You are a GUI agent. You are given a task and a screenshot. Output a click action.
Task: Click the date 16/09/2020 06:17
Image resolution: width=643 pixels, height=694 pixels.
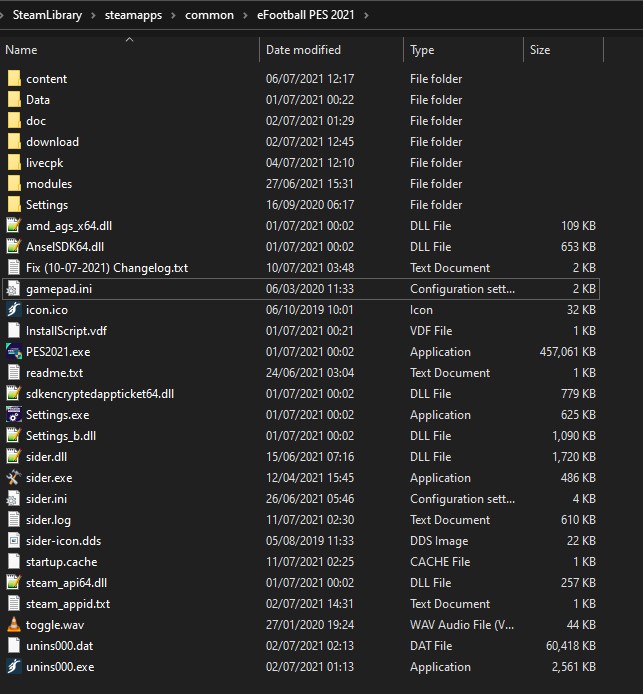(310, 204)
